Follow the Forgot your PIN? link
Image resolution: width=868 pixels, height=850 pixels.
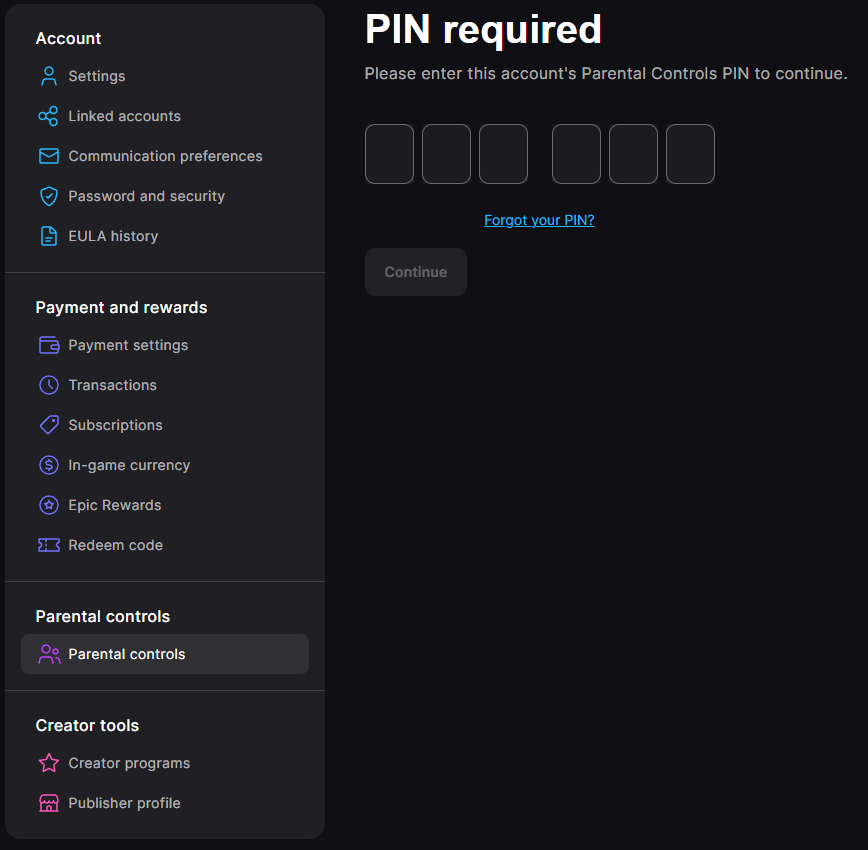[539, 220]
